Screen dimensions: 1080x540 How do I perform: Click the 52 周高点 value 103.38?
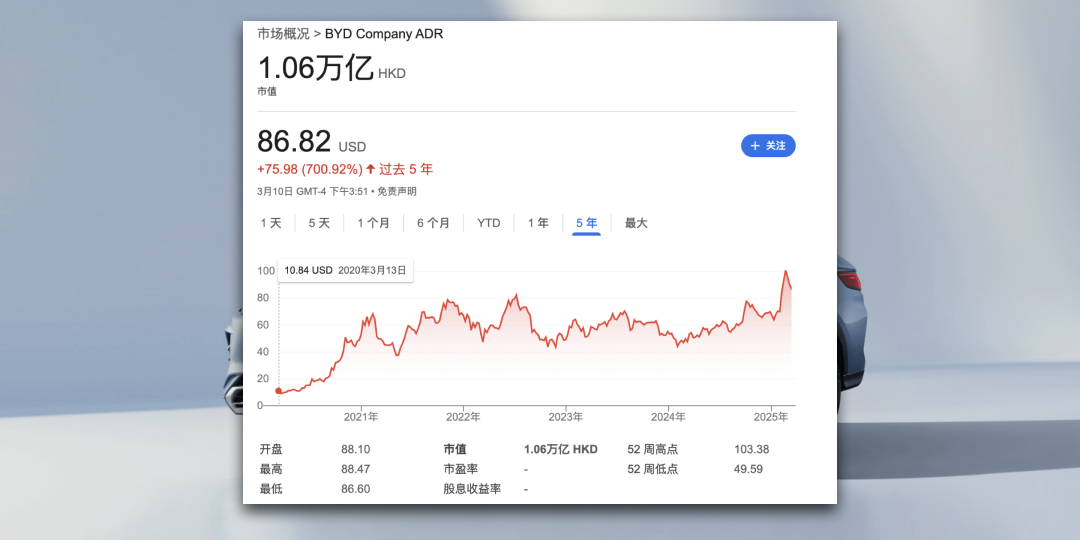point(751,449)
